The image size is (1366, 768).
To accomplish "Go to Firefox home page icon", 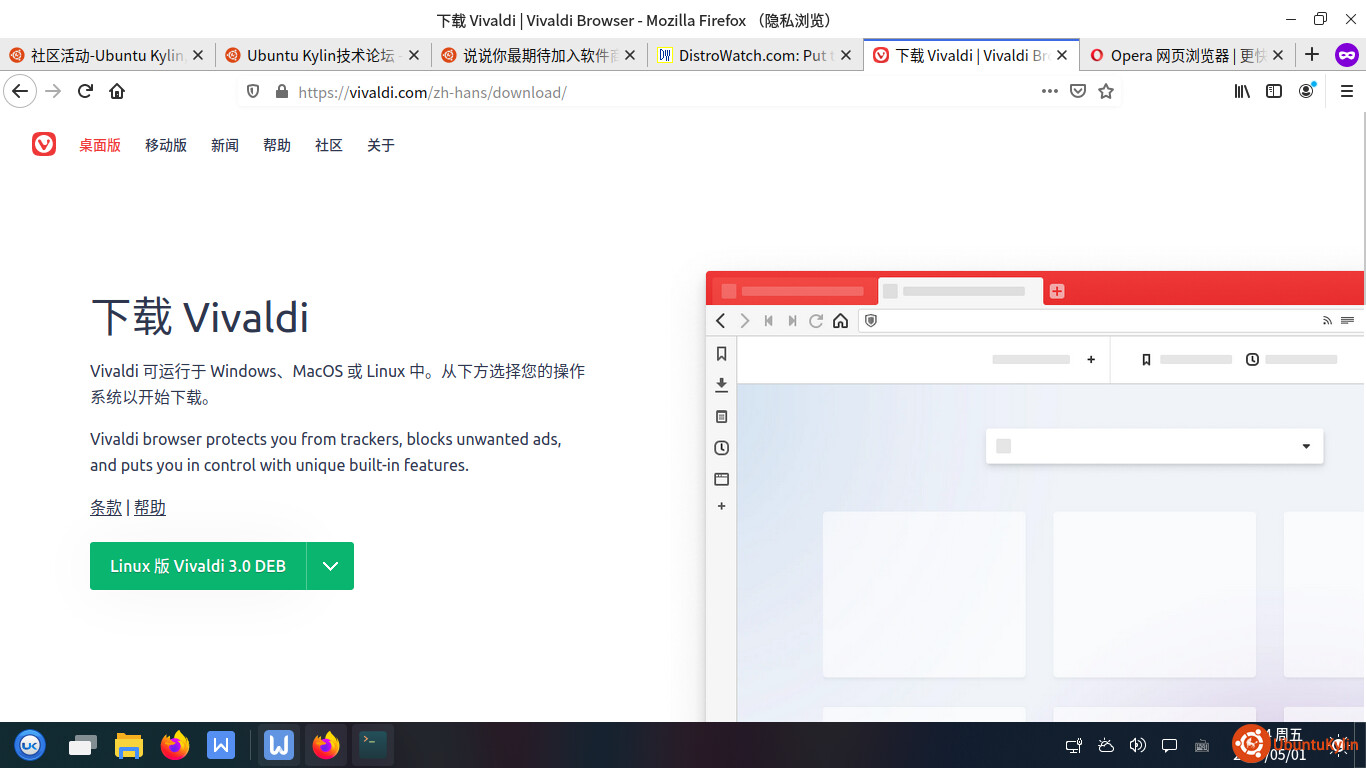I will click(x=117, y=91).
